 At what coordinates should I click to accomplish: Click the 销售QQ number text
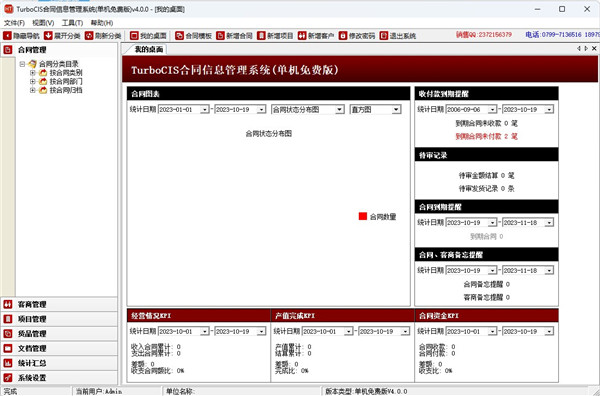[x=484, y=35]
